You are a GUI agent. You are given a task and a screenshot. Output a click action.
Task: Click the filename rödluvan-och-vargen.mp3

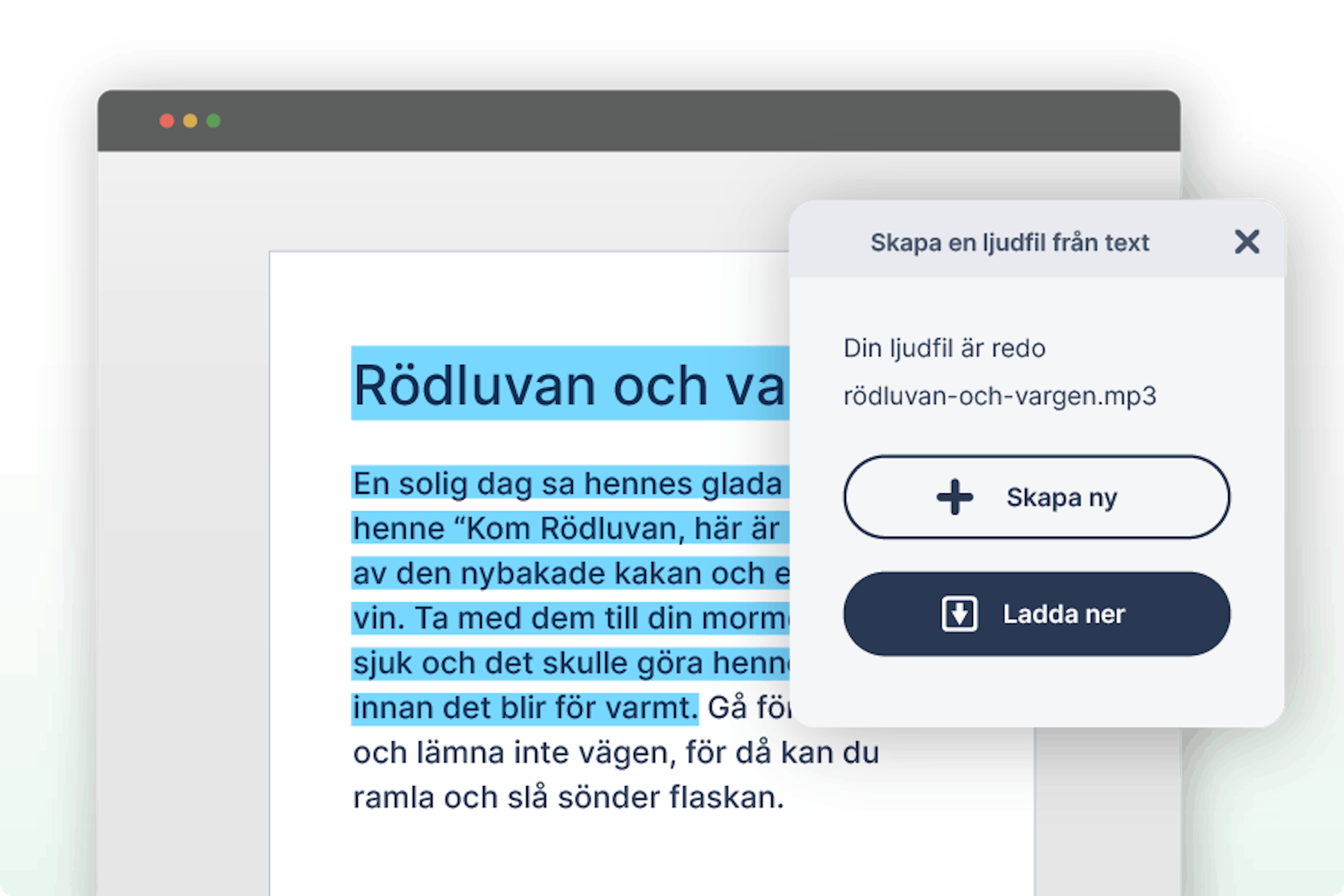point(1000,396)
